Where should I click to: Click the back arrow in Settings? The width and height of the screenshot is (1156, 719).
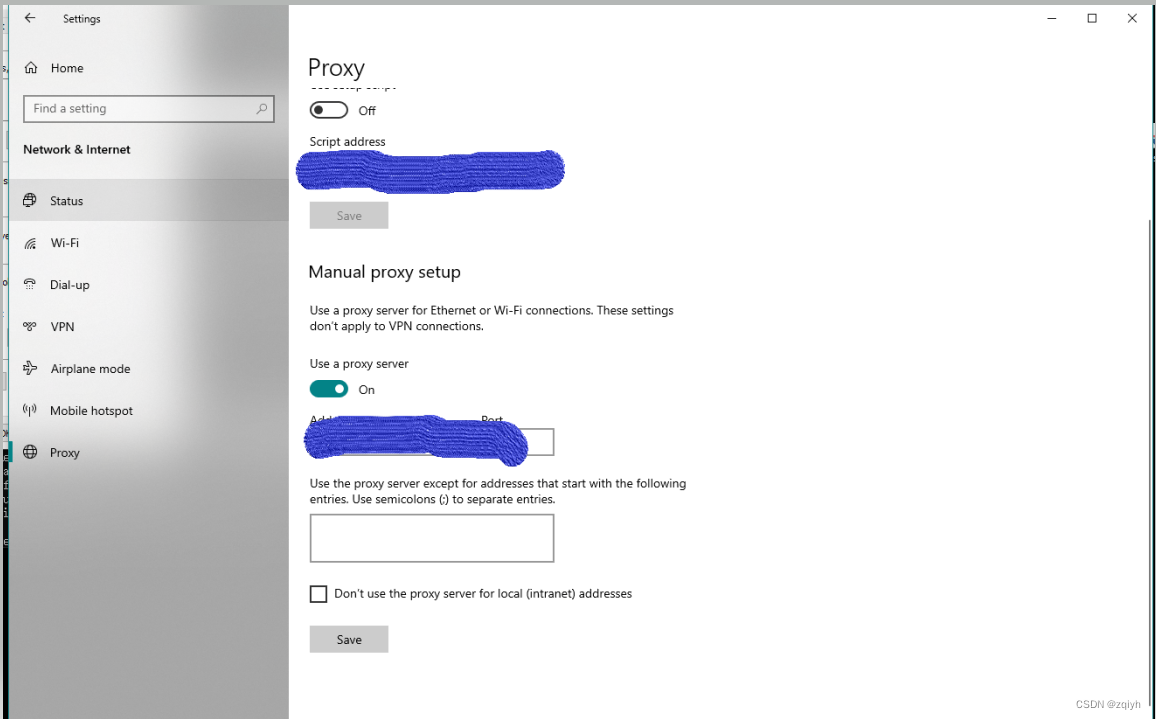(29, 18)
